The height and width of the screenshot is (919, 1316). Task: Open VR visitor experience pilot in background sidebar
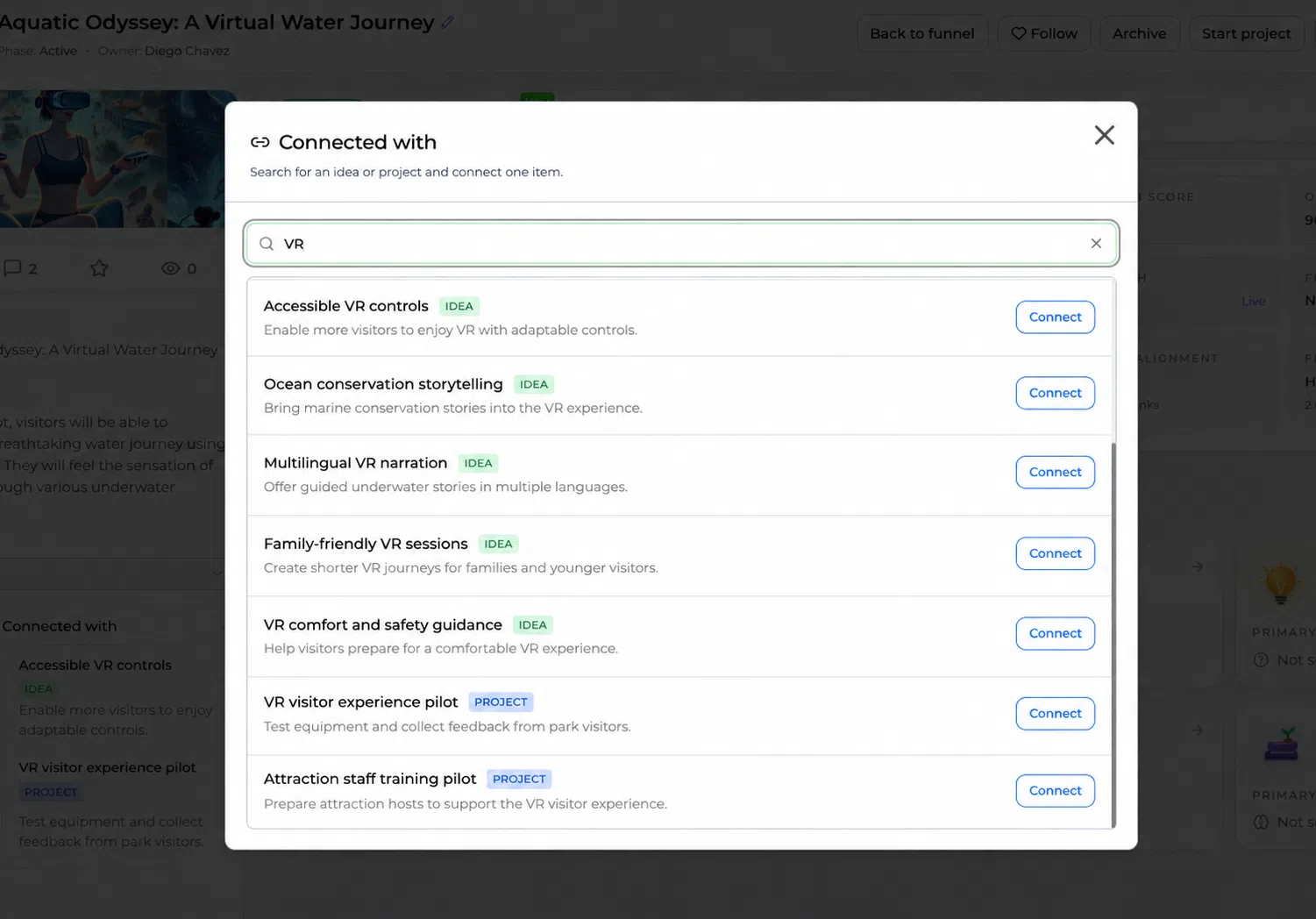tap(107, 767)
